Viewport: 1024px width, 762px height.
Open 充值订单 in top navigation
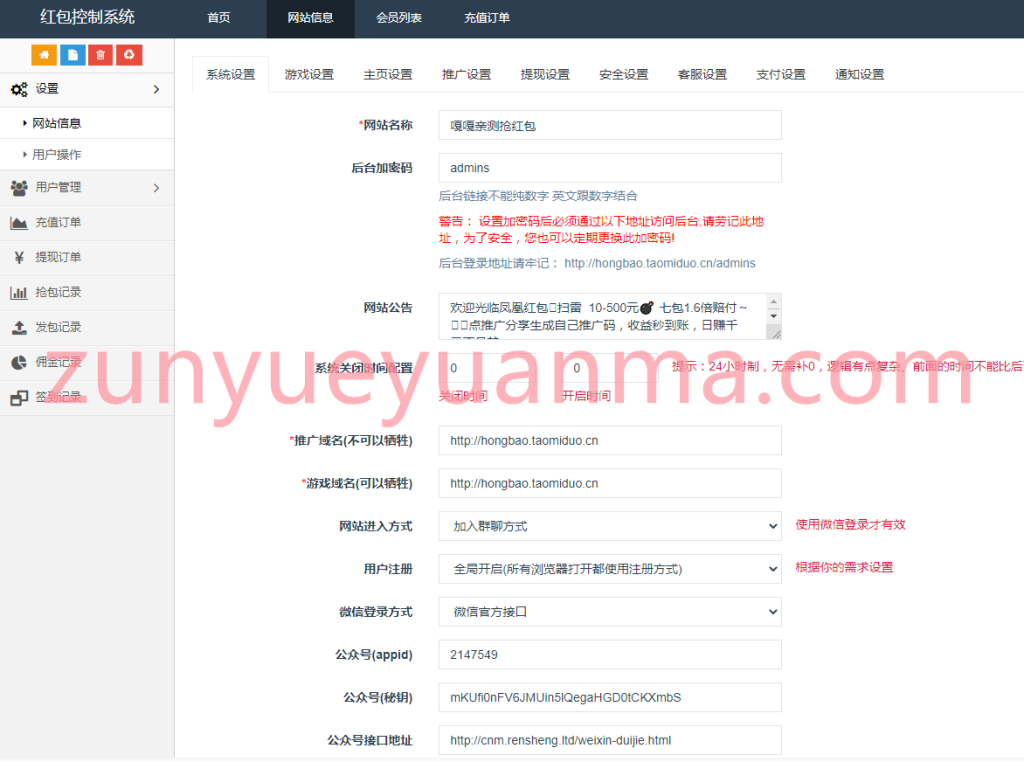click(x=487, y=18)
